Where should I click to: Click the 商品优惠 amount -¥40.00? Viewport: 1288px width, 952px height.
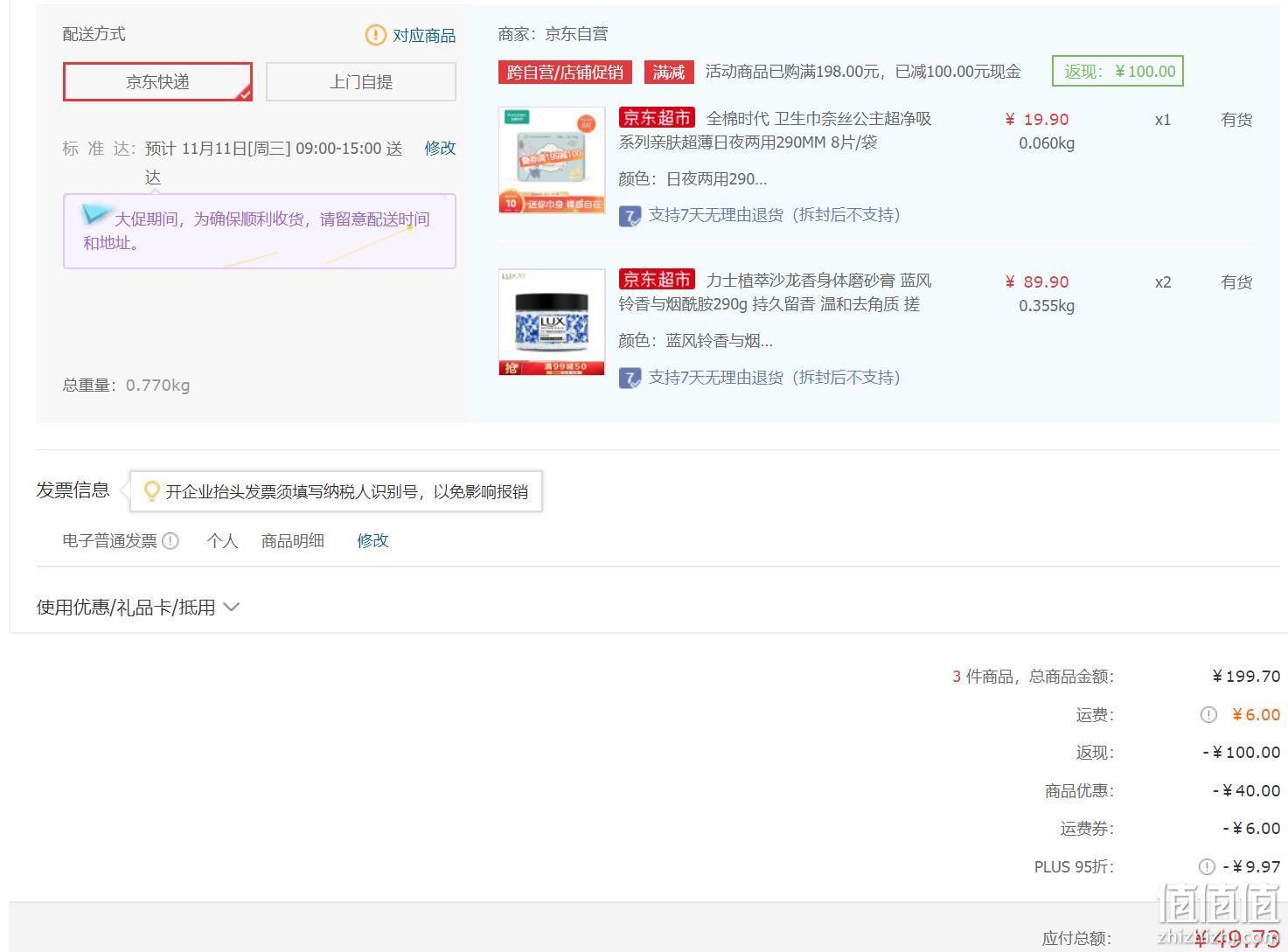pyautogui.click(x=1246, y=791)
